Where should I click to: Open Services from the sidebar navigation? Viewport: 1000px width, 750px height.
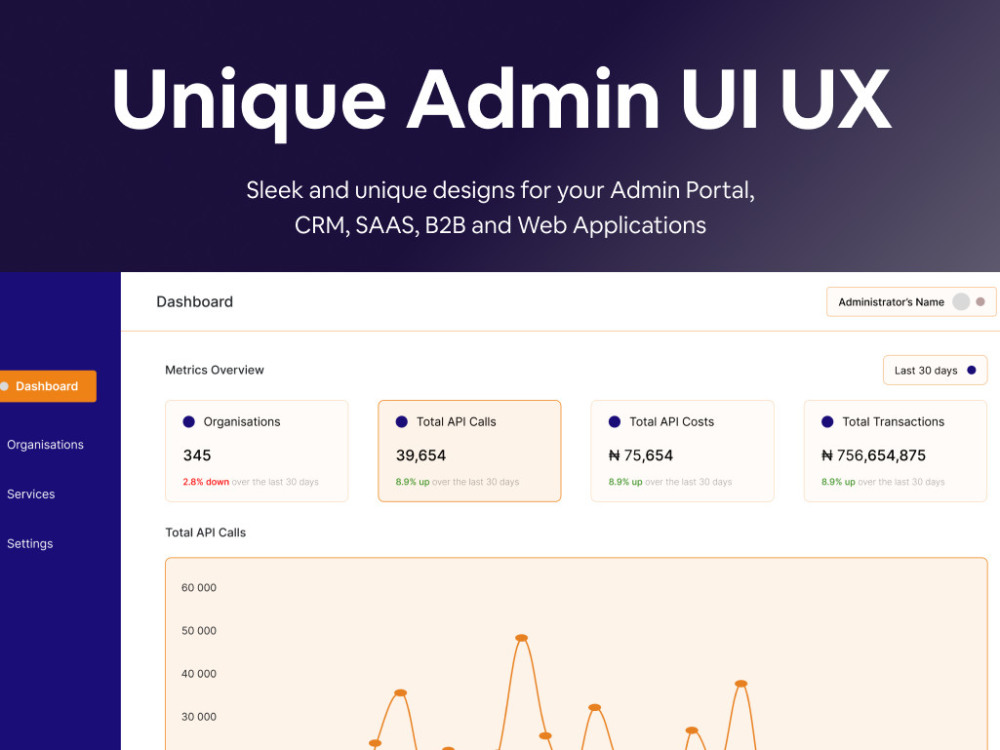tap(31, 494)
